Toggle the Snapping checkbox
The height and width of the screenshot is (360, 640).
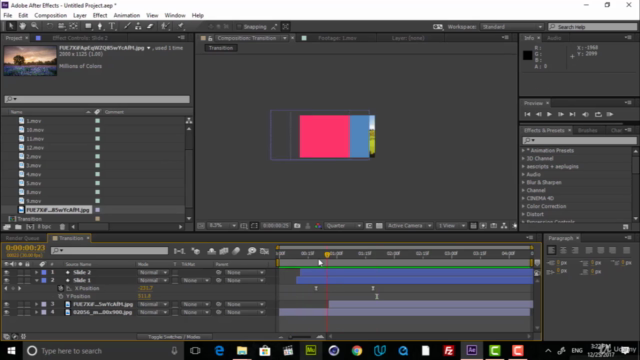coord(240,27)
